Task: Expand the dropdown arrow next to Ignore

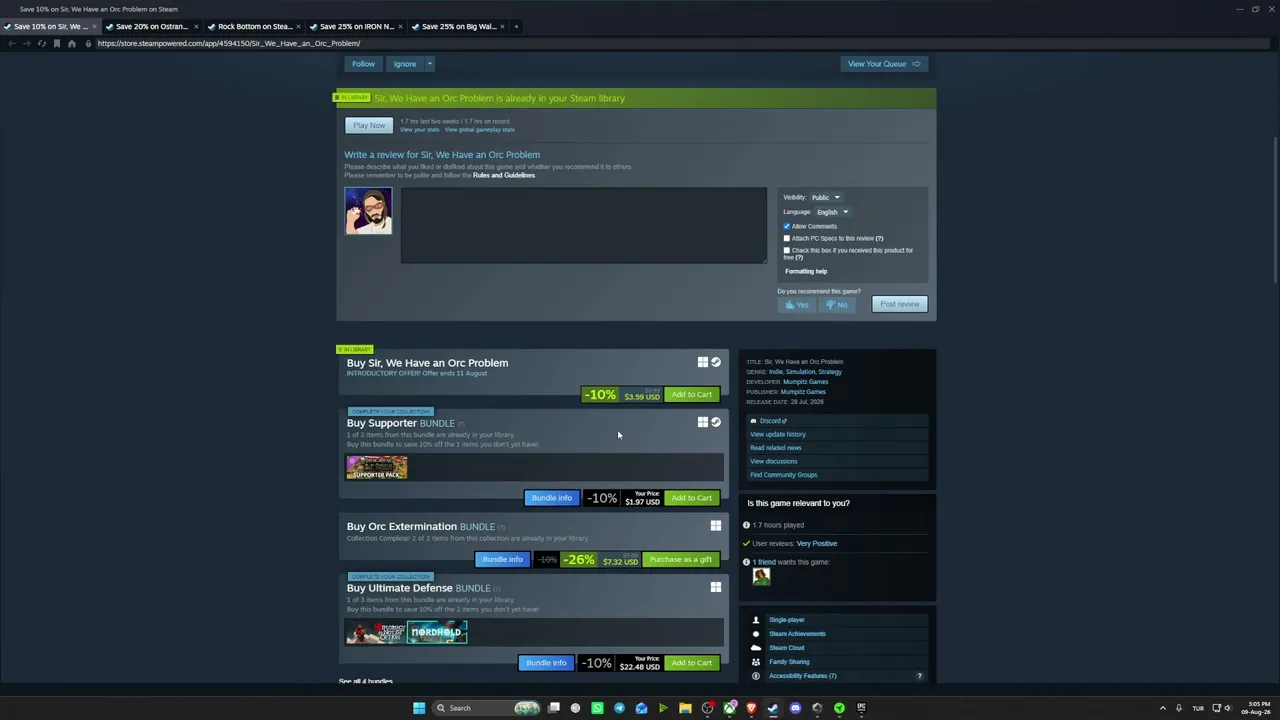Action: click(x=429, y=64)
